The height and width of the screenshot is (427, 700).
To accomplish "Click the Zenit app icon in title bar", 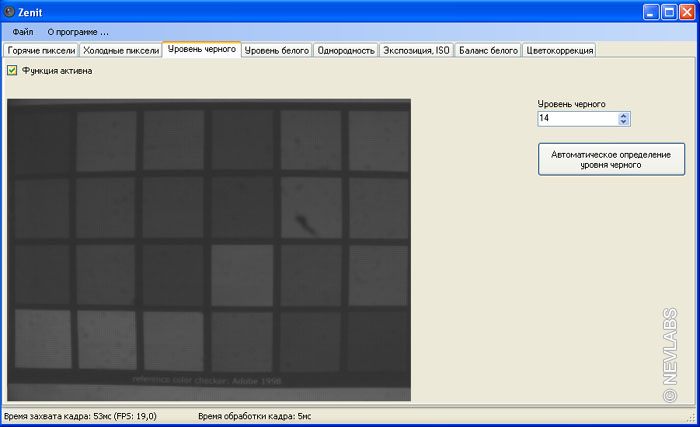I will click(10, 10).
